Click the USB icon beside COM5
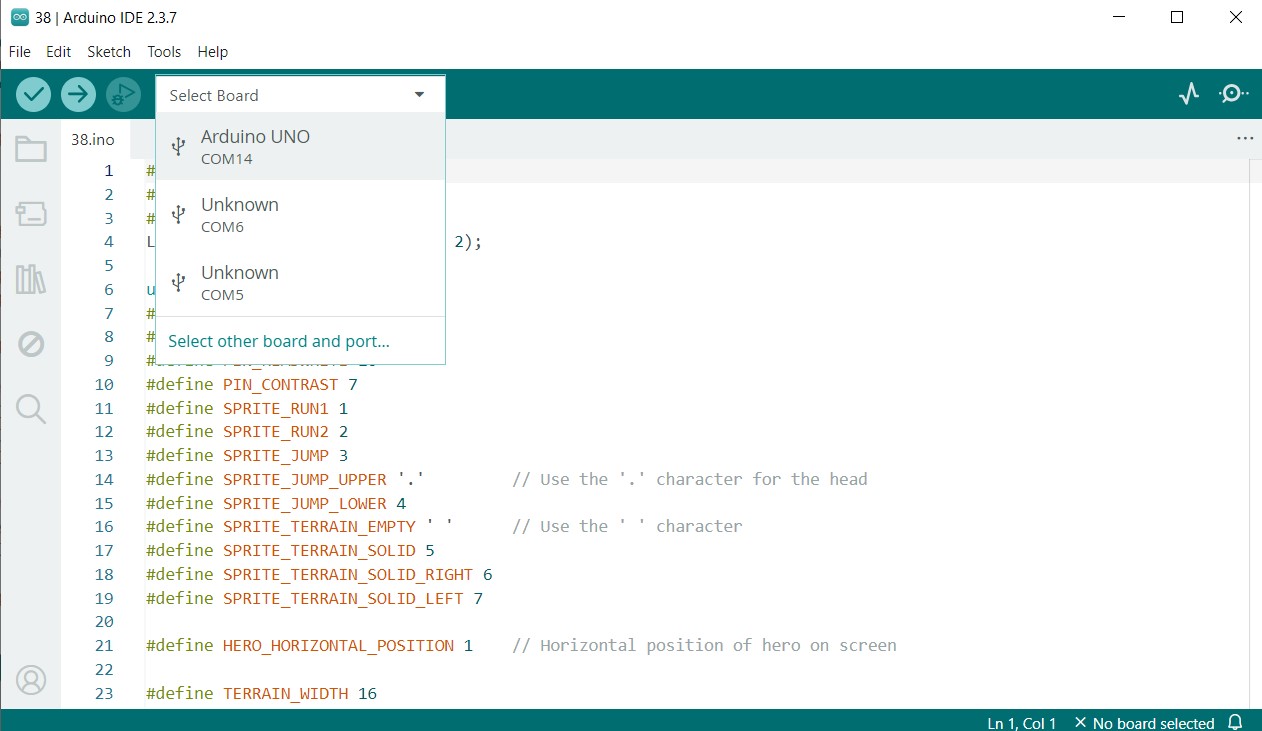1262x731 pixels. pos(178,282)
